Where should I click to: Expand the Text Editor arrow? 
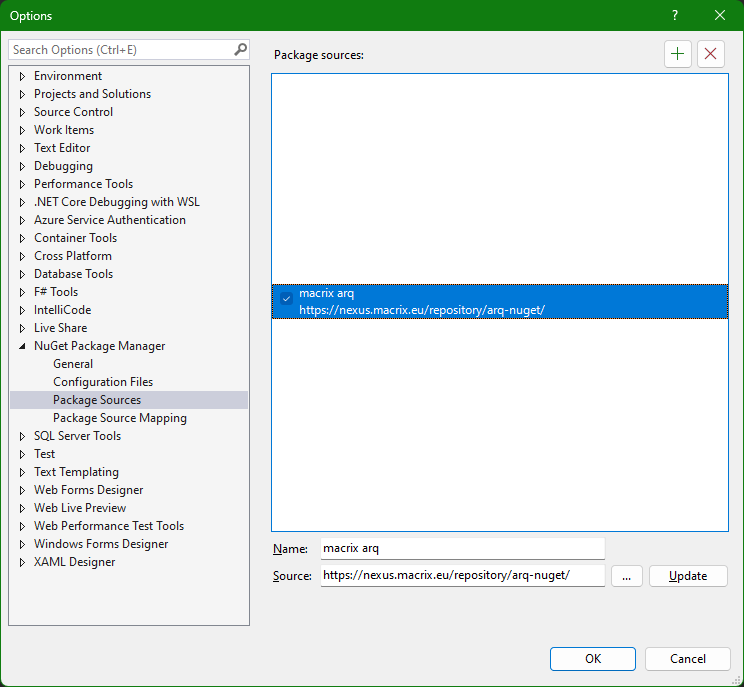click(x=22, y=148)
